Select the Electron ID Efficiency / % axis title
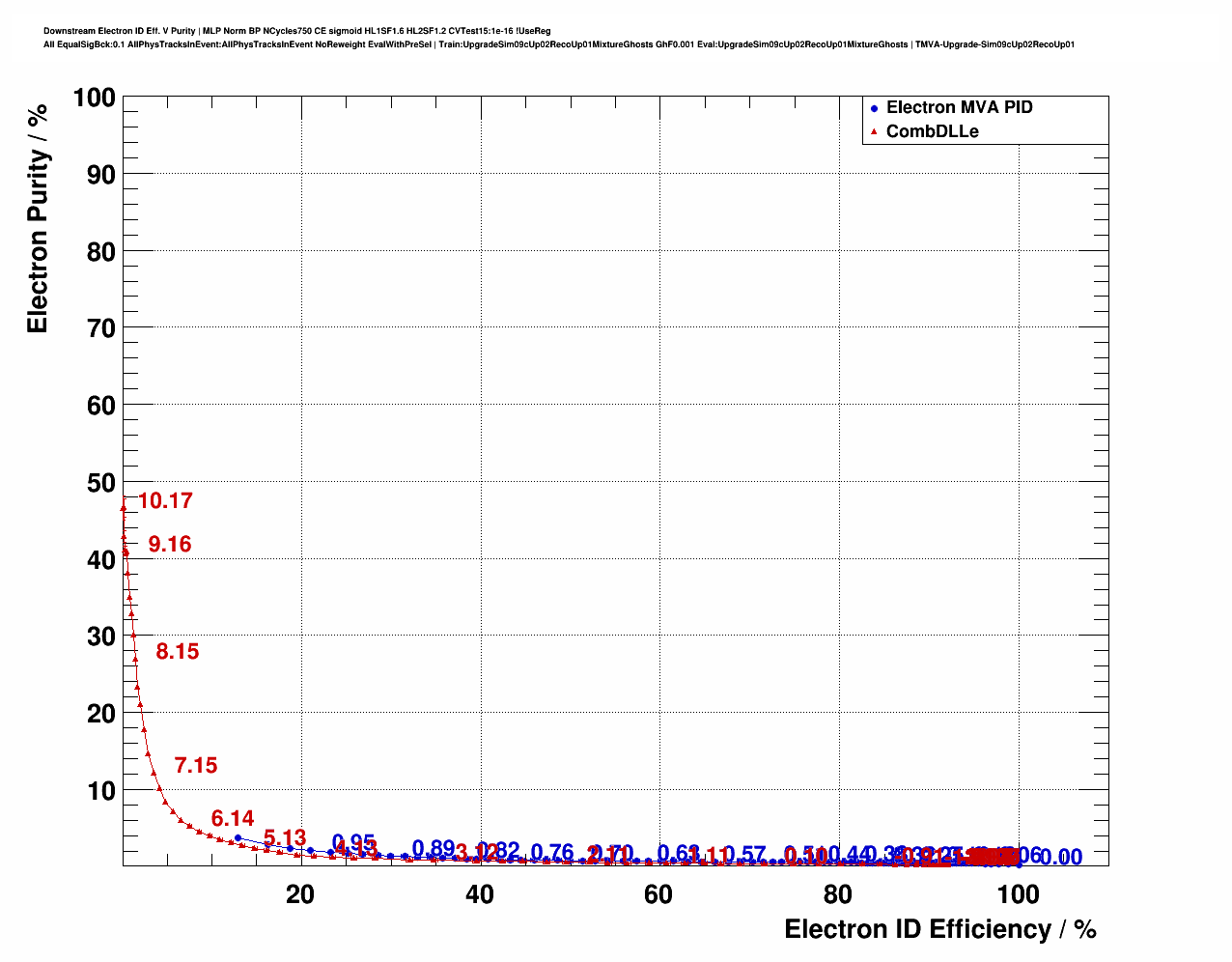 pyautogui.click(x=940, y=929)
